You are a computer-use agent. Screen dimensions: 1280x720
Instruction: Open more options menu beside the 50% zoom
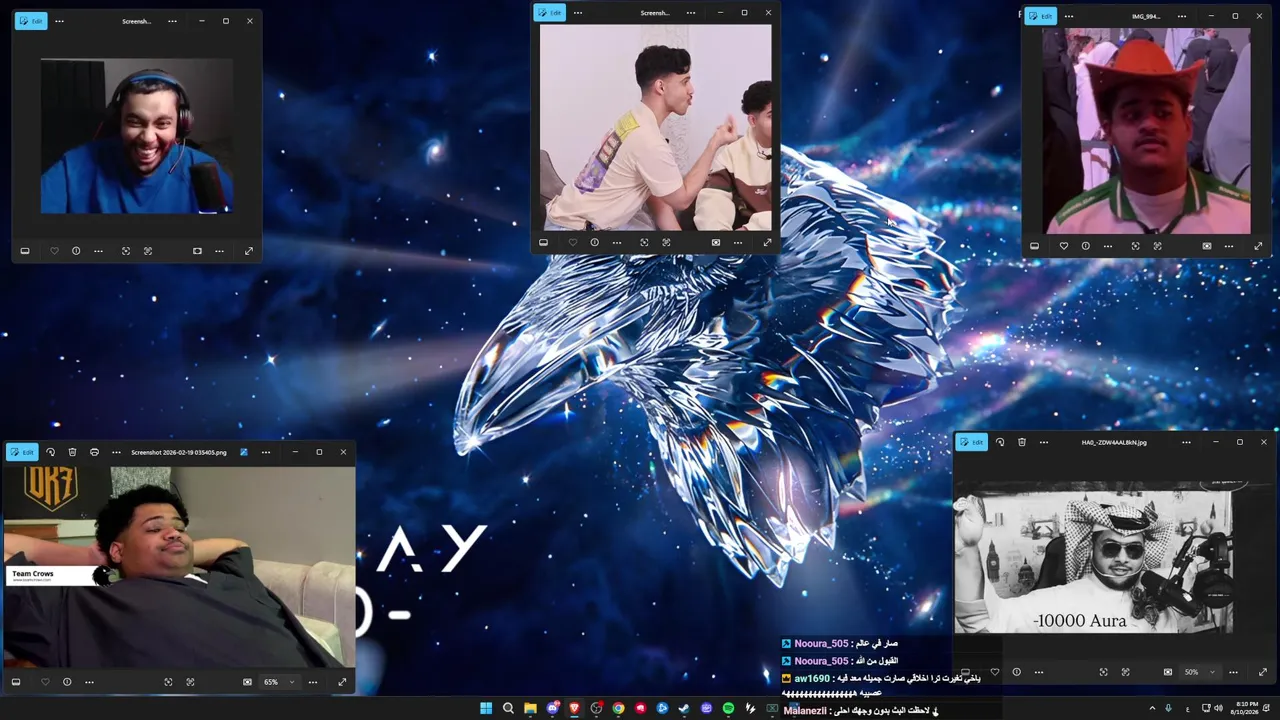pos(1233,672)
